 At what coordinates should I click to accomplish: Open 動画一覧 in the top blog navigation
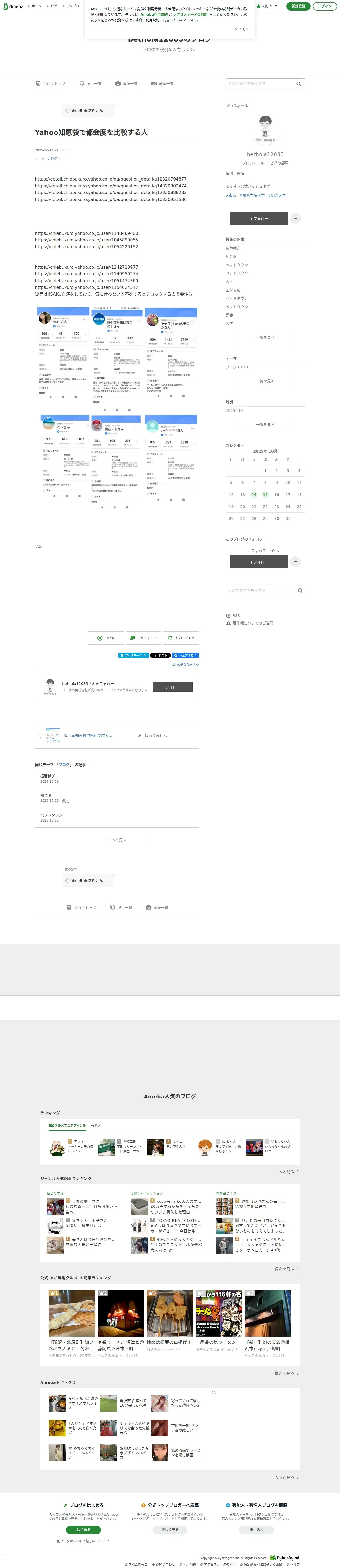[x=162, y=83]
